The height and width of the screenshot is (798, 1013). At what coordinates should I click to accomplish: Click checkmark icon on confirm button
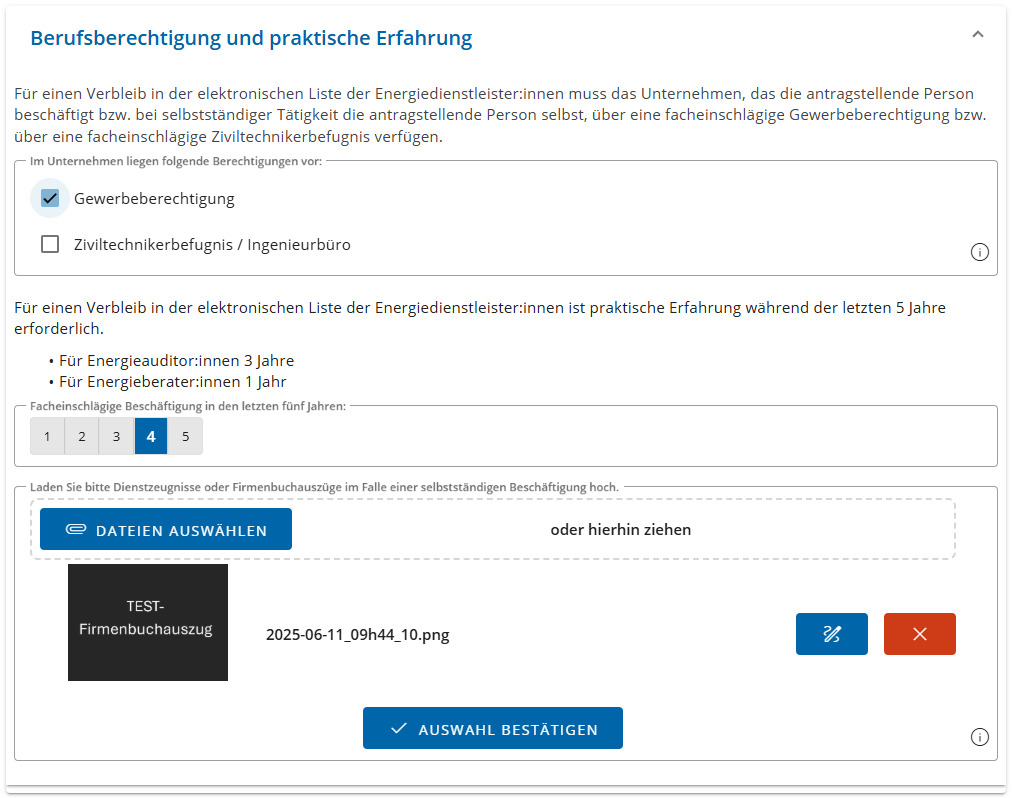(x=399, y=728)
